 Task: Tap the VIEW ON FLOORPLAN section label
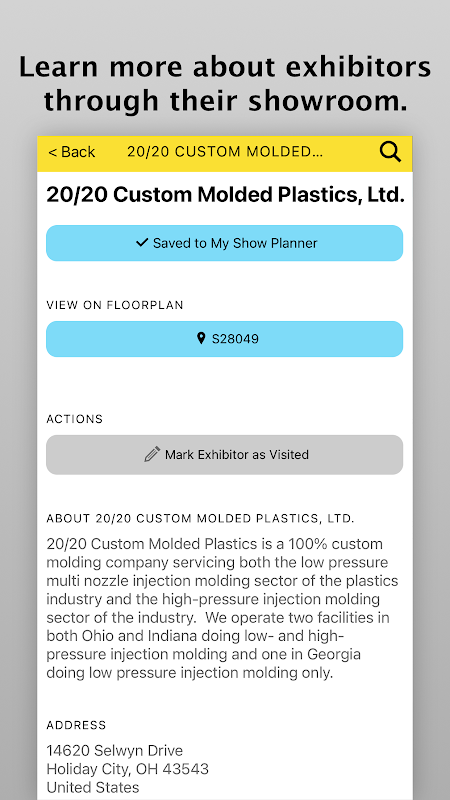coord(115,305)
